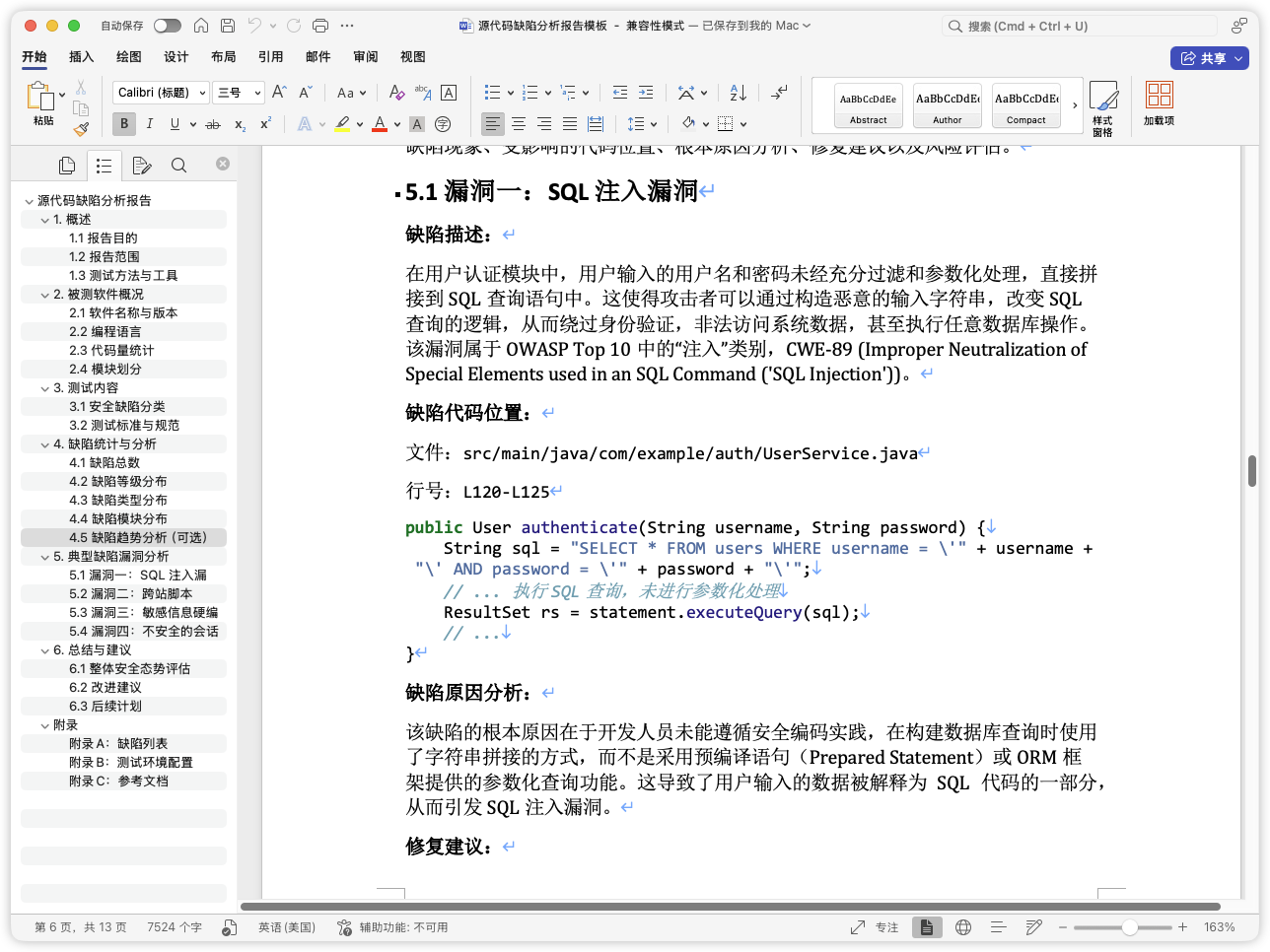
Task: Click the 共享 share button
Action: click(x=1209, y=58)
